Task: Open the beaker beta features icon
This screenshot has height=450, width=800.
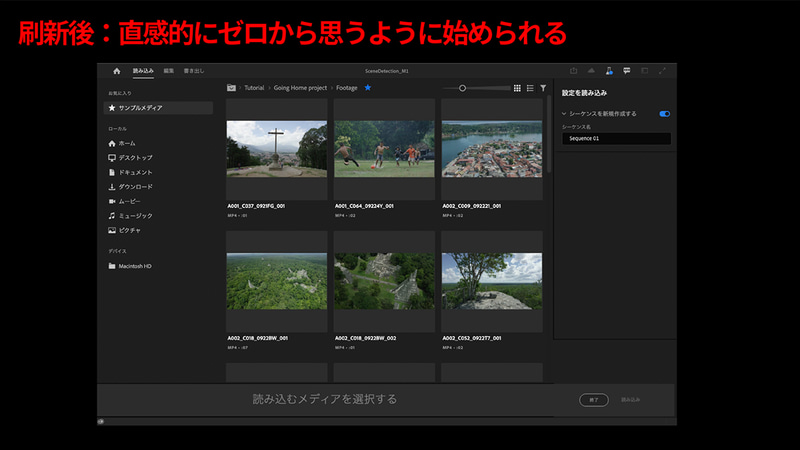Action: [609, 71]
